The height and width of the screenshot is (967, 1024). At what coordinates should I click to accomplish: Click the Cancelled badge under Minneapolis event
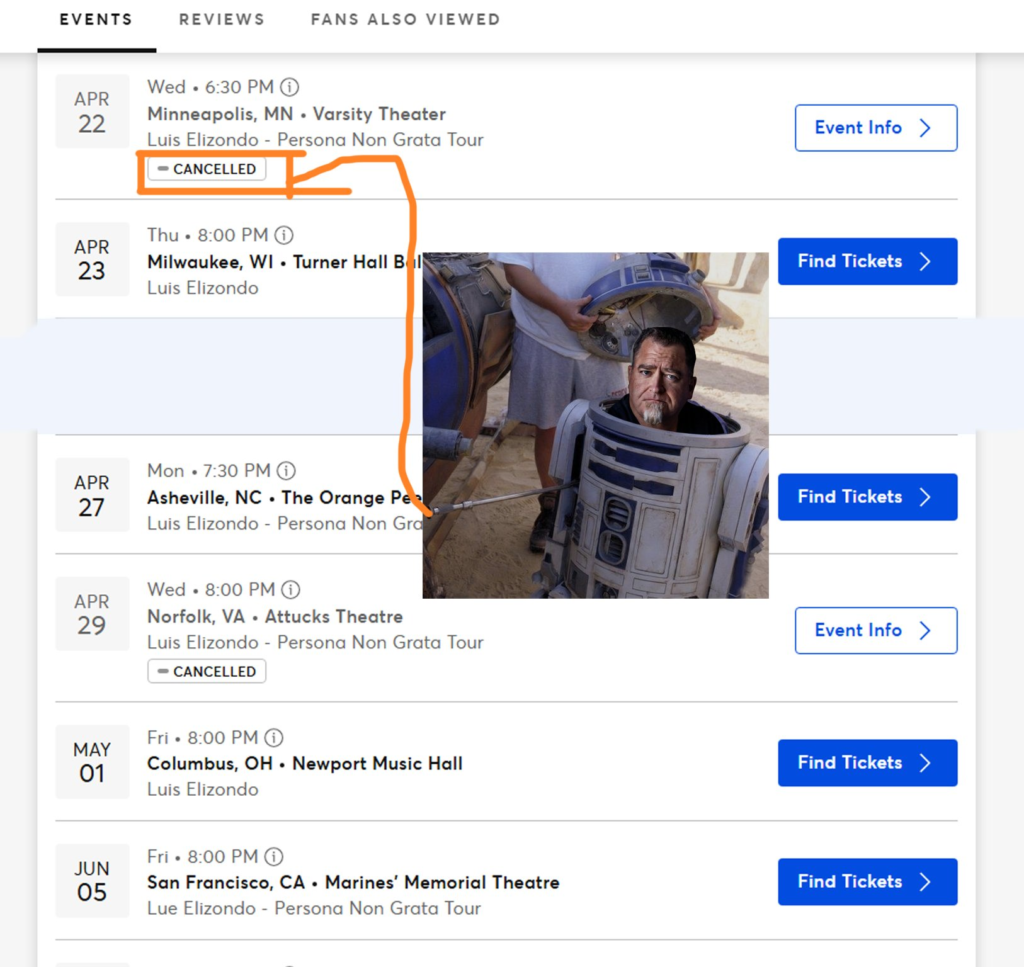[x=207, y=169]
